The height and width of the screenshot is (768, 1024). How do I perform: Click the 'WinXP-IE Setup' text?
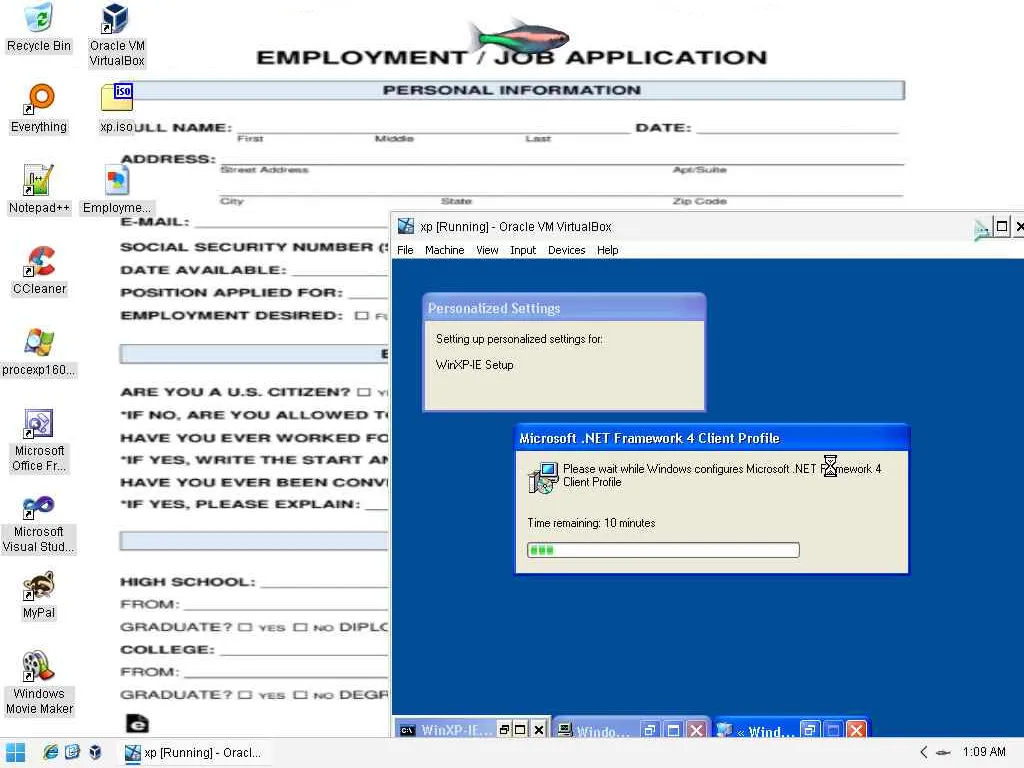tap(474, 364)
